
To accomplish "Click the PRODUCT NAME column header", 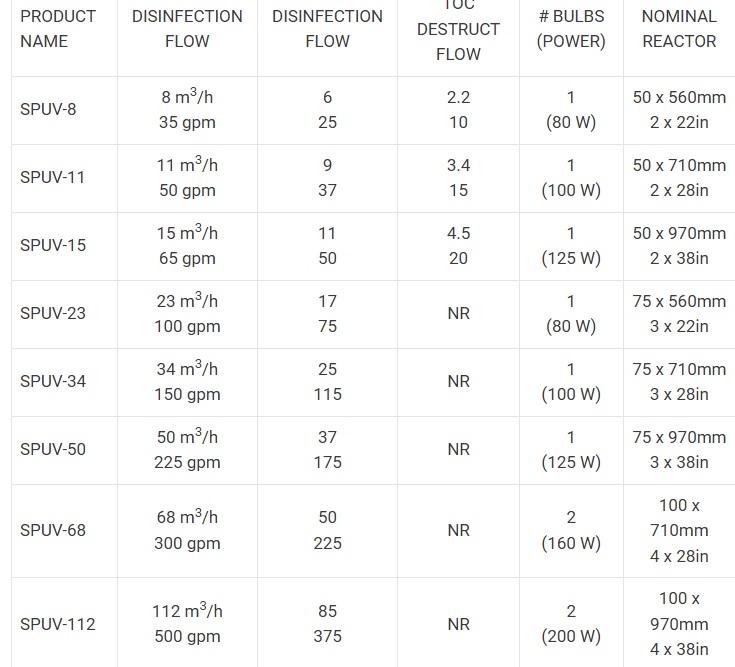I will (x=58, y=29).
